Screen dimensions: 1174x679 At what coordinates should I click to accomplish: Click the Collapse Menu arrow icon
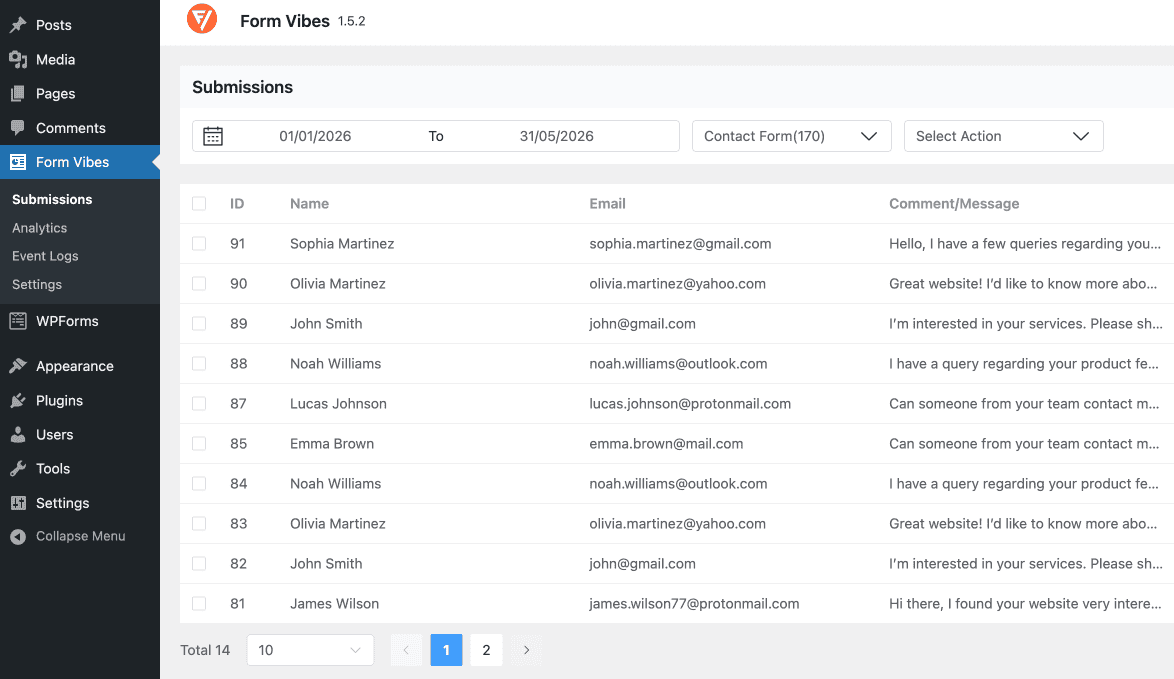click(x=18, y=536)
